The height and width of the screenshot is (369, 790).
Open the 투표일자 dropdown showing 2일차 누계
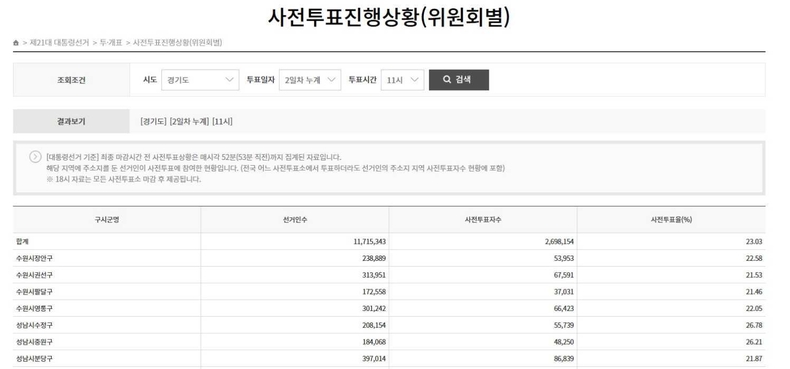click(310, 80)
